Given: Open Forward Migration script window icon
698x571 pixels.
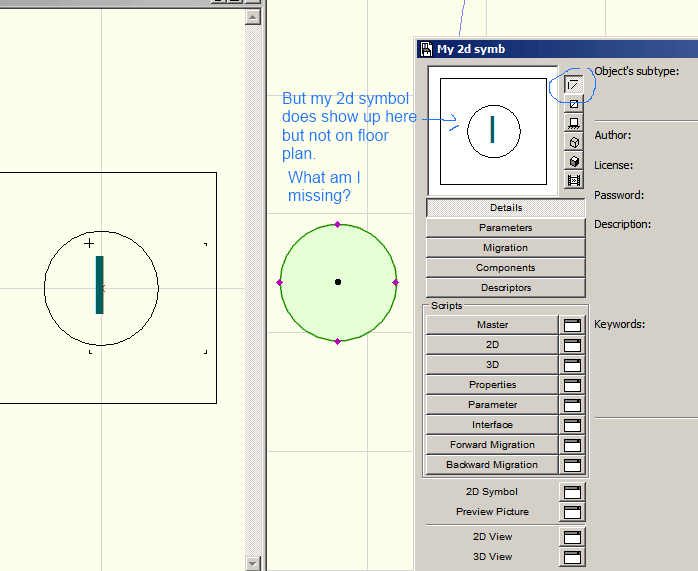Looking at the screenshot, I should point(572,445).
